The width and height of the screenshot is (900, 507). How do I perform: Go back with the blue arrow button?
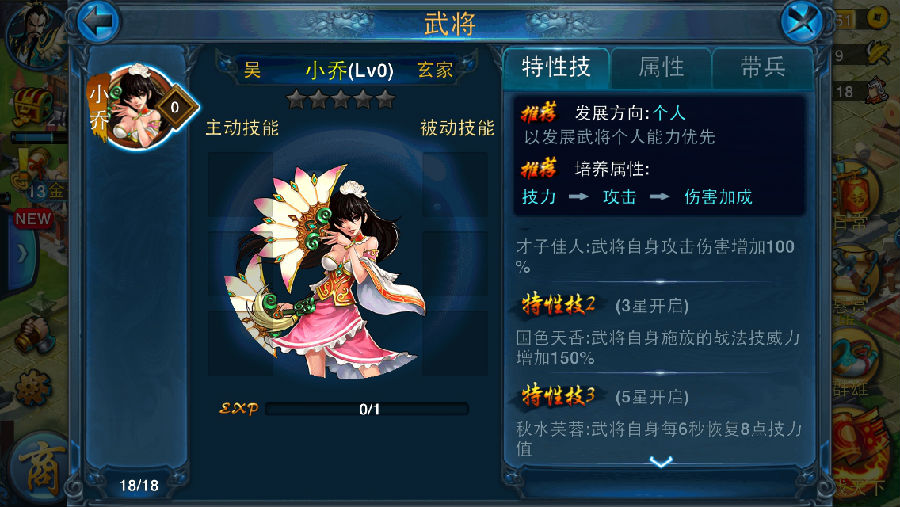[98, 21]
